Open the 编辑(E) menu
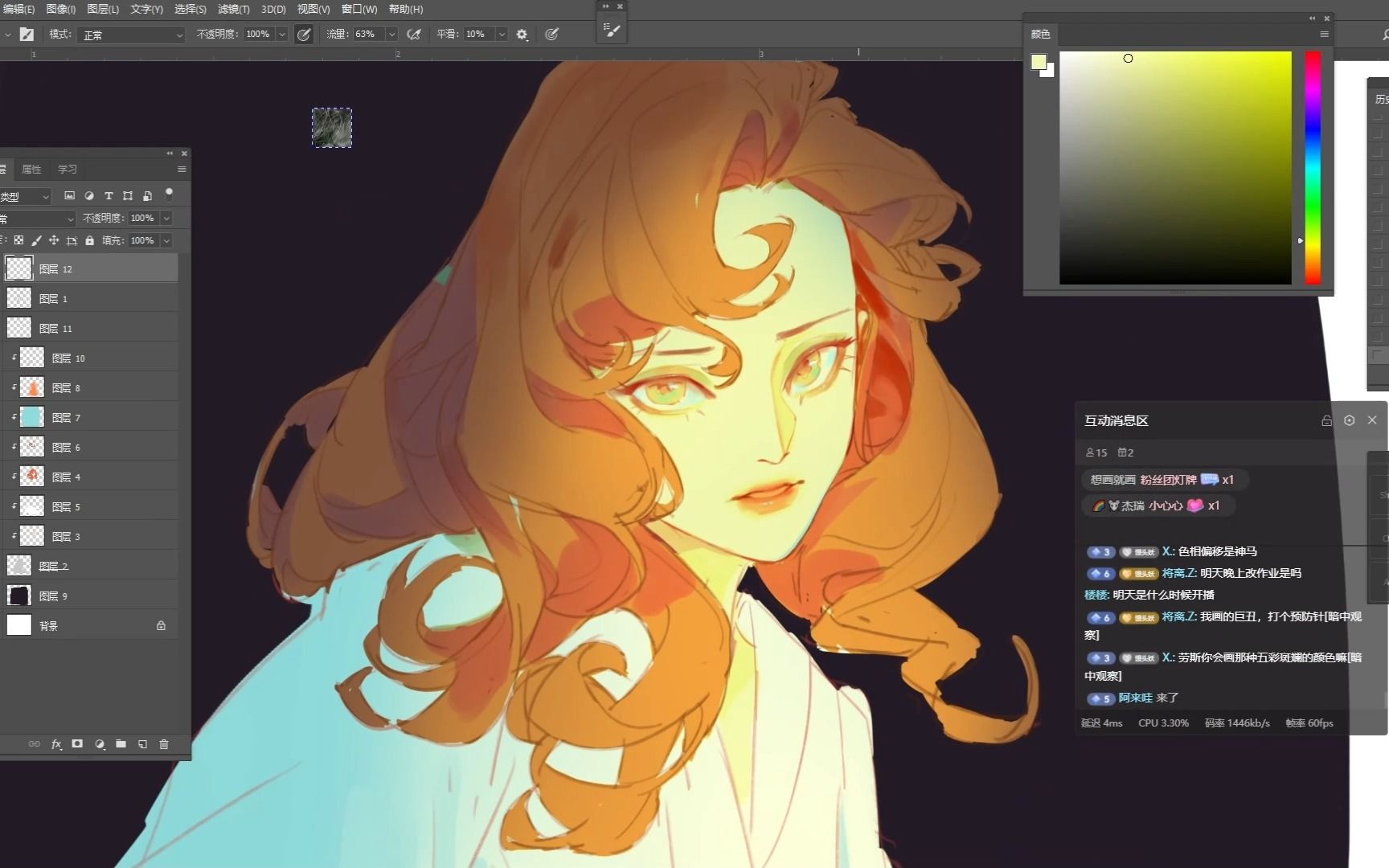The width and height of the screenshot is (1389, 868). click(x=18, y=9)
